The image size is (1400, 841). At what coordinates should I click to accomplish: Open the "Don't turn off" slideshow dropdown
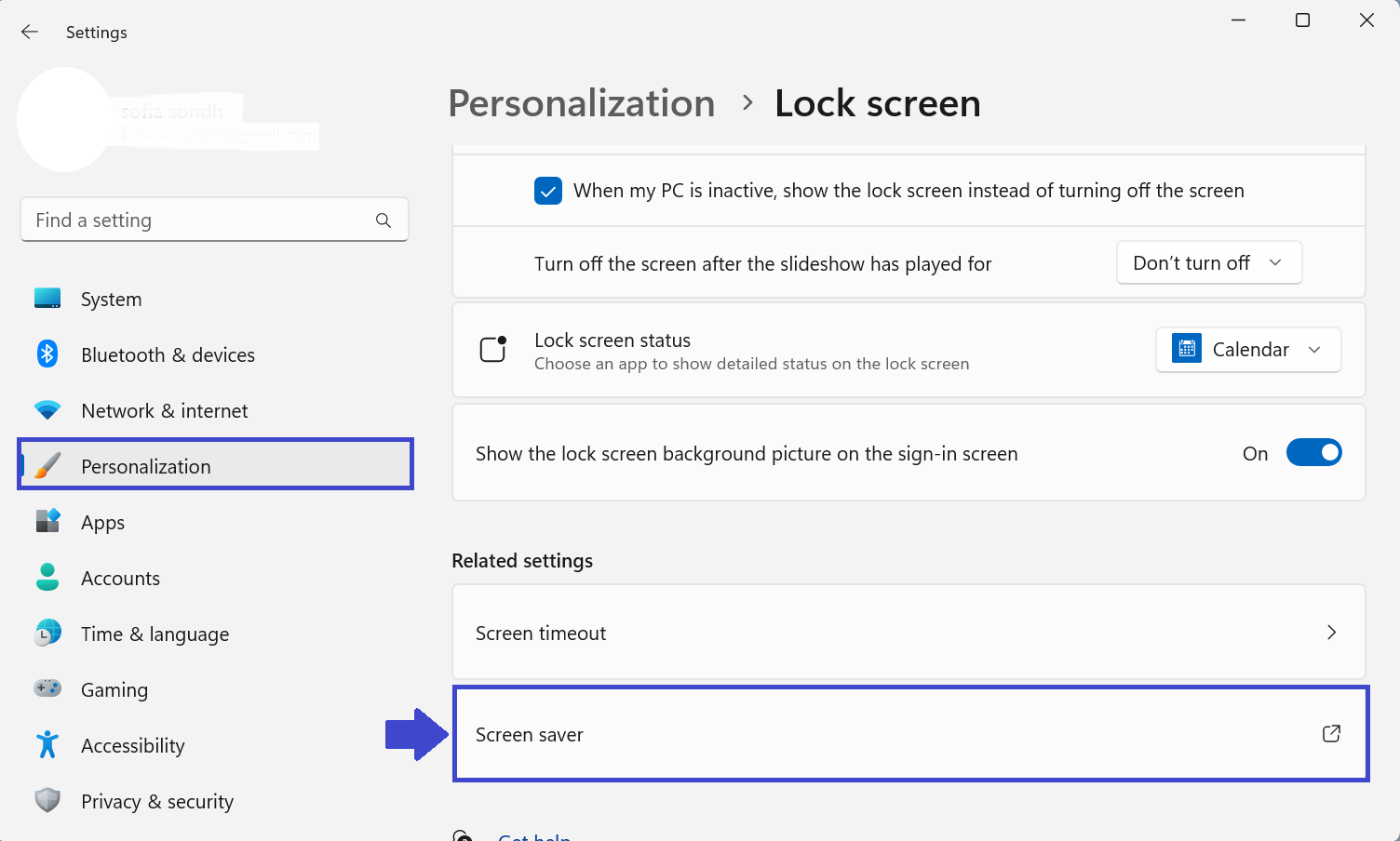[x=1208, y=263]
